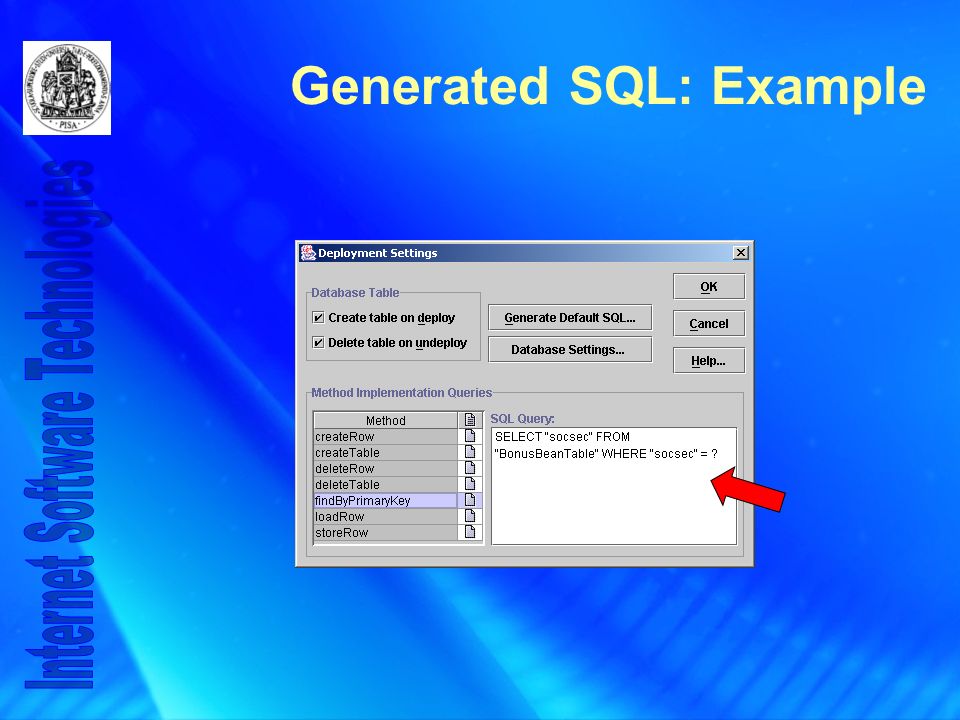Close the Deployment Settings window
The width and height of the screenshot is (960, 720).
click(741, 253)
